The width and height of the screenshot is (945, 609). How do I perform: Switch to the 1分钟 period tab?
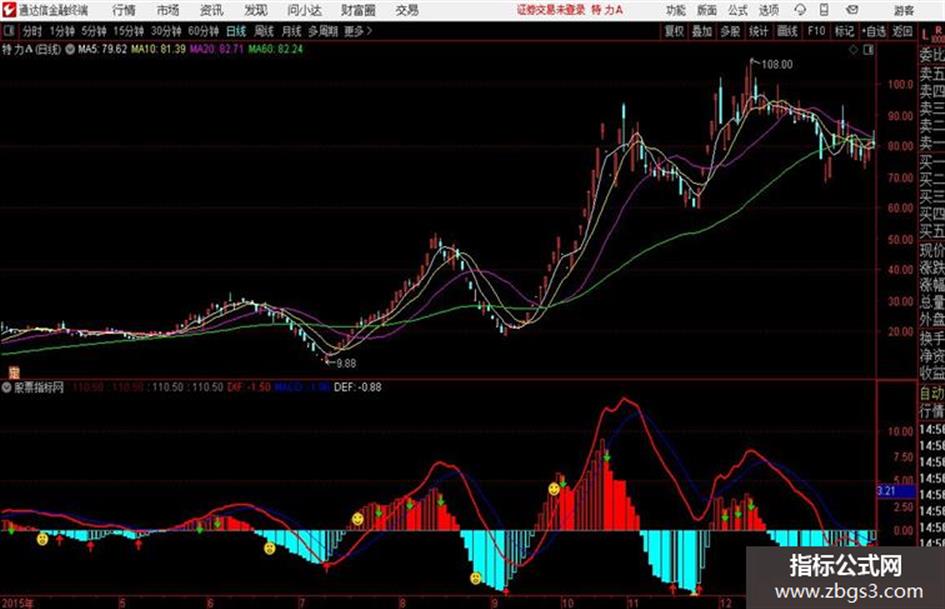tap(62, 31)
